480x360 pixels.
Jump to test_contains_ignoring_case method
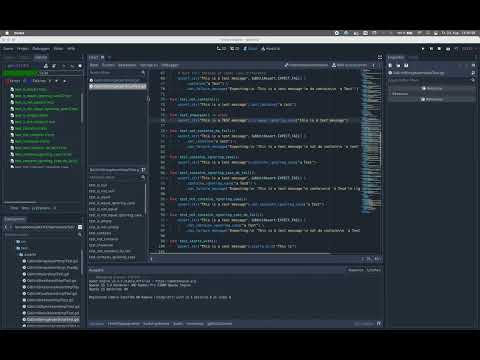(x=112, y=257)
